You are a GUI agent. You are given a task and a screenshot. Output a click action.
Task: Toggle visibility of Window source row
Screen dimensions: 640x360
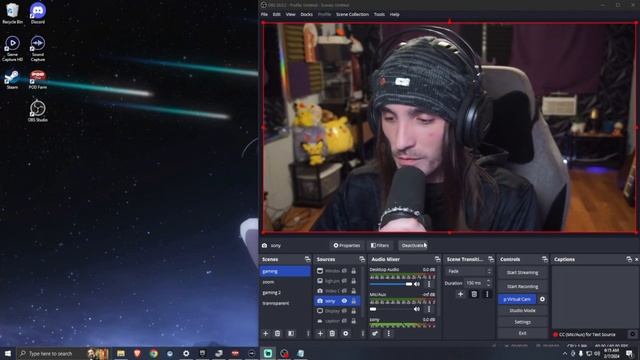point(344,271)
